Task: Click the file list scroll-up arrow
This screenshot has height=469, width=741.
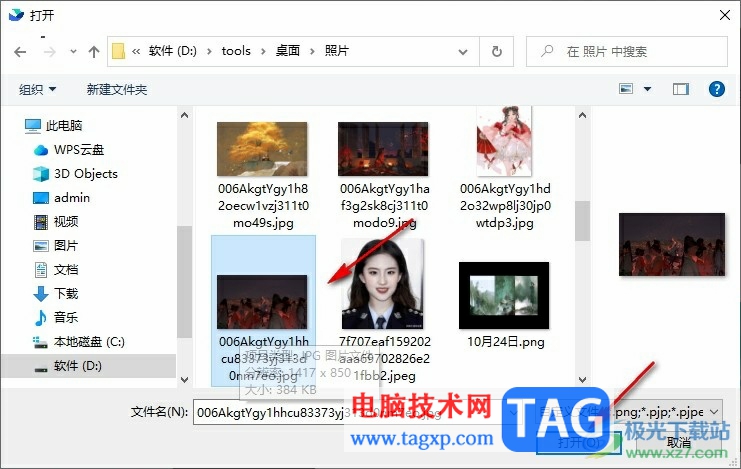Action: pos(582,115)
